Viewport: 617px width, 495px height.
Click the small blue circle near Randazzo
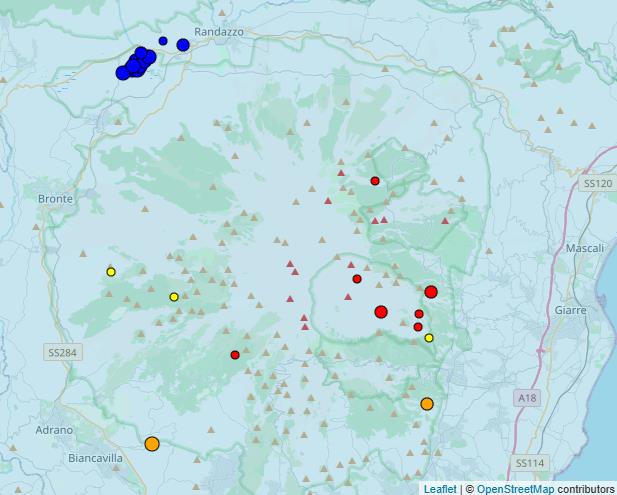(163, 41)
